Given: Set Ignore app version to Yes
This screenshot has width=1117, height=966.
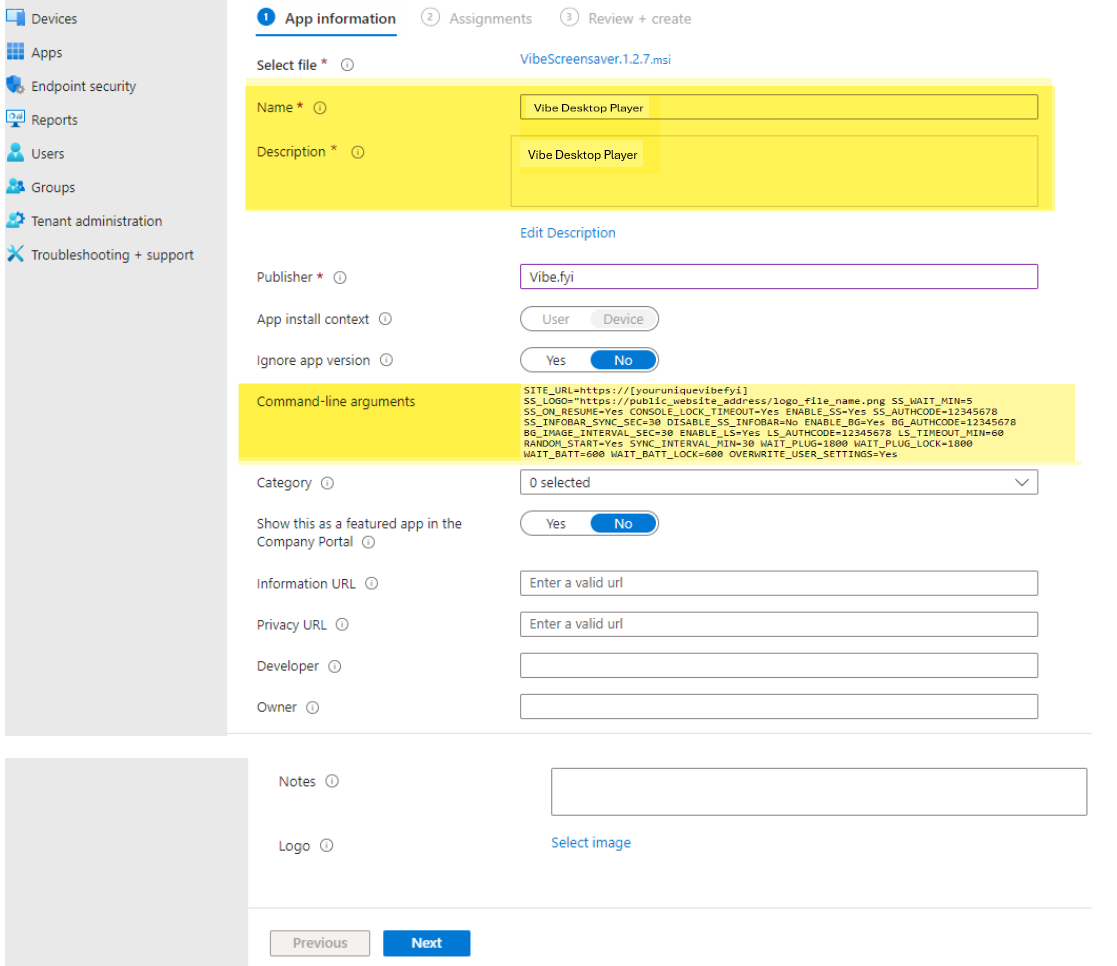Looking at the screenshot, I should [556, 360].
